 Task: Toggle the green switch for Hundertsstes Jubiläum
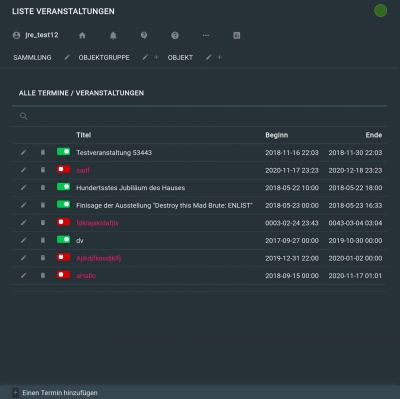(x=63, y=187)
